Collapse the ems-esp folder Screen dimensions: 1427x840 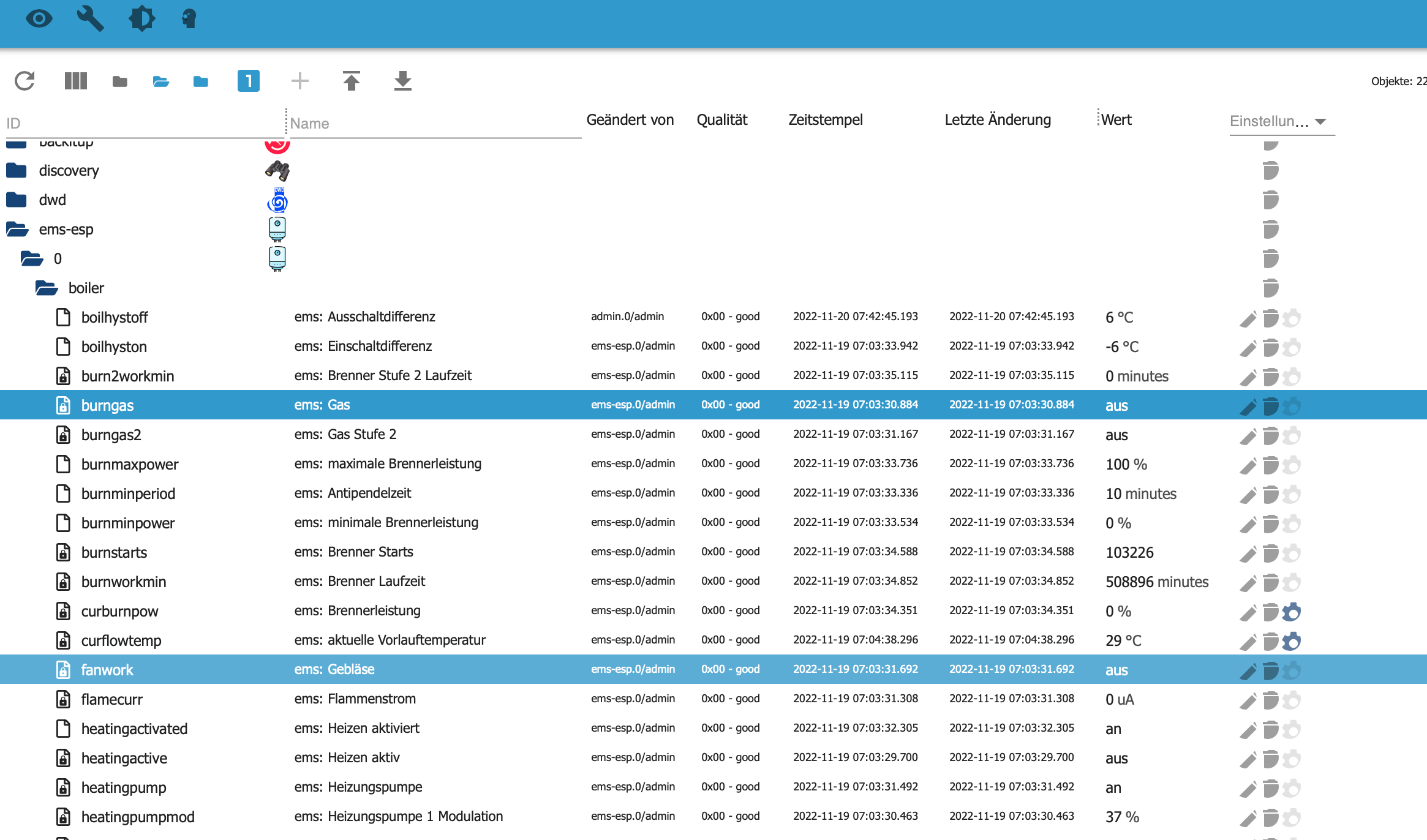tap(17, 230)
